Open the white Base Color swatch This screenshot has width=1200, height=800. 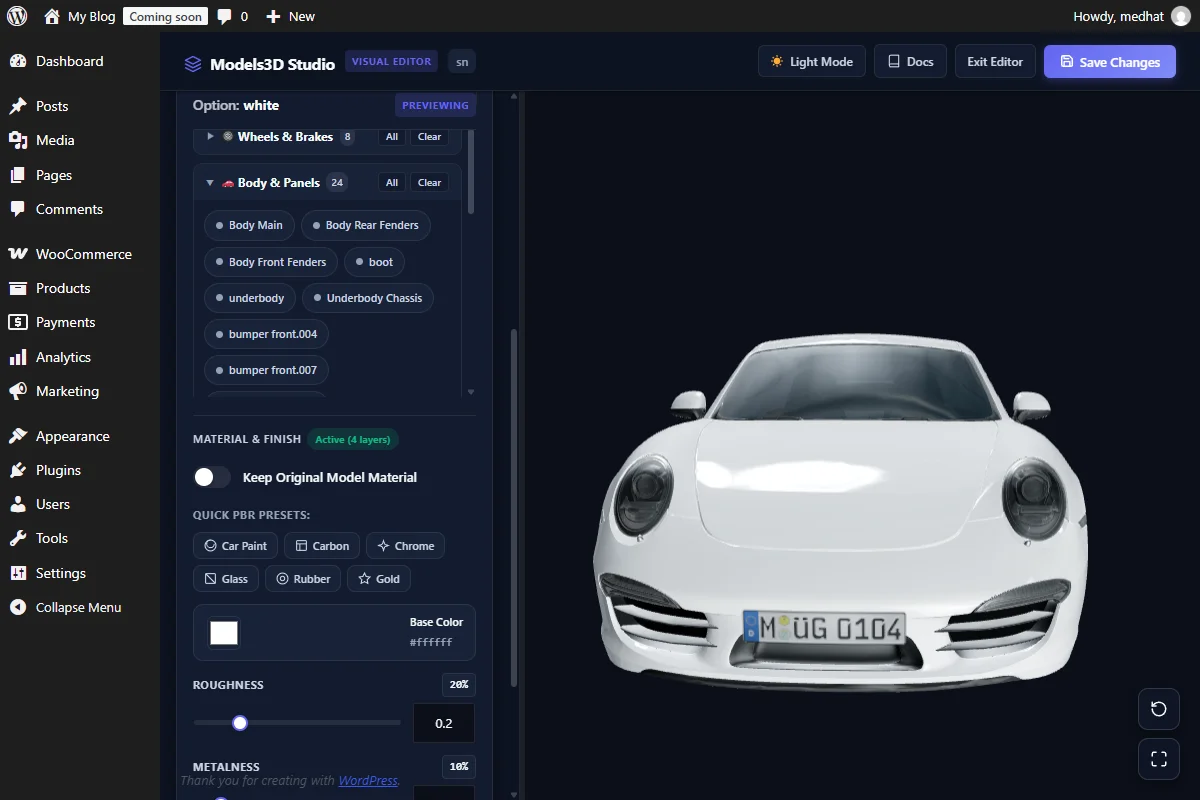(224, 633)
